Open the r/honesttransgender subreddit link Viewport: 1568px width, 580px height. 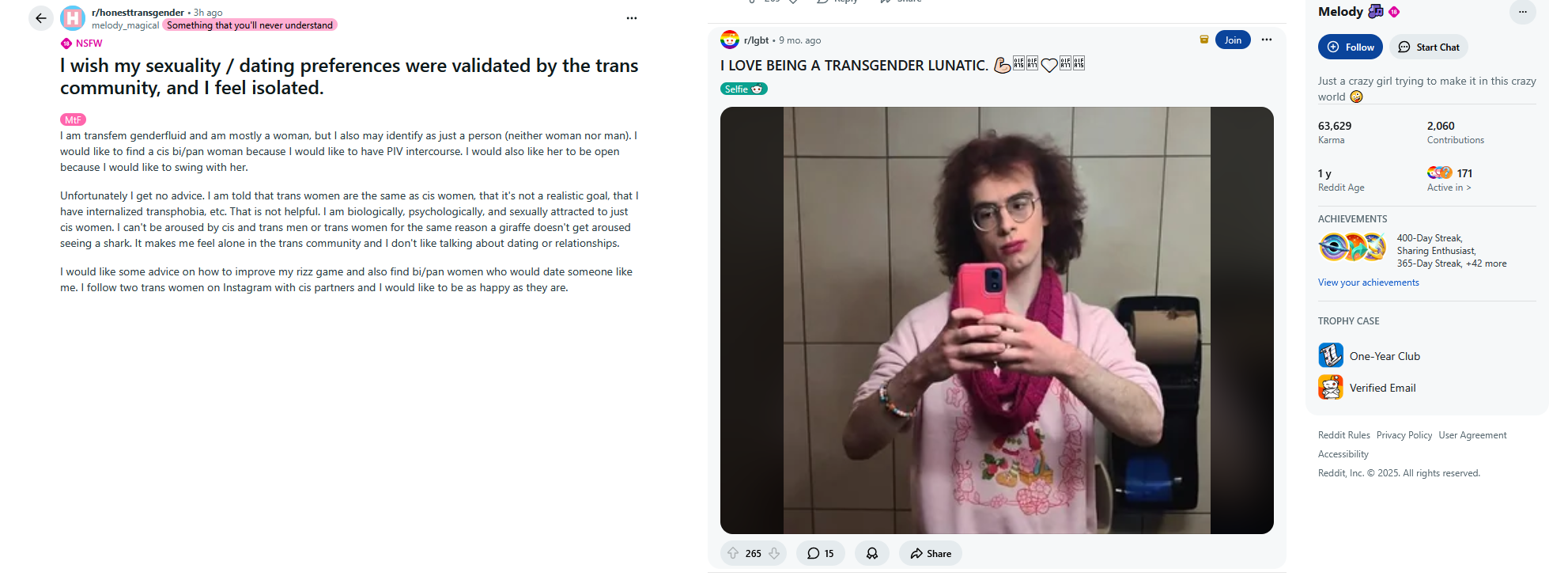(138, 13)
